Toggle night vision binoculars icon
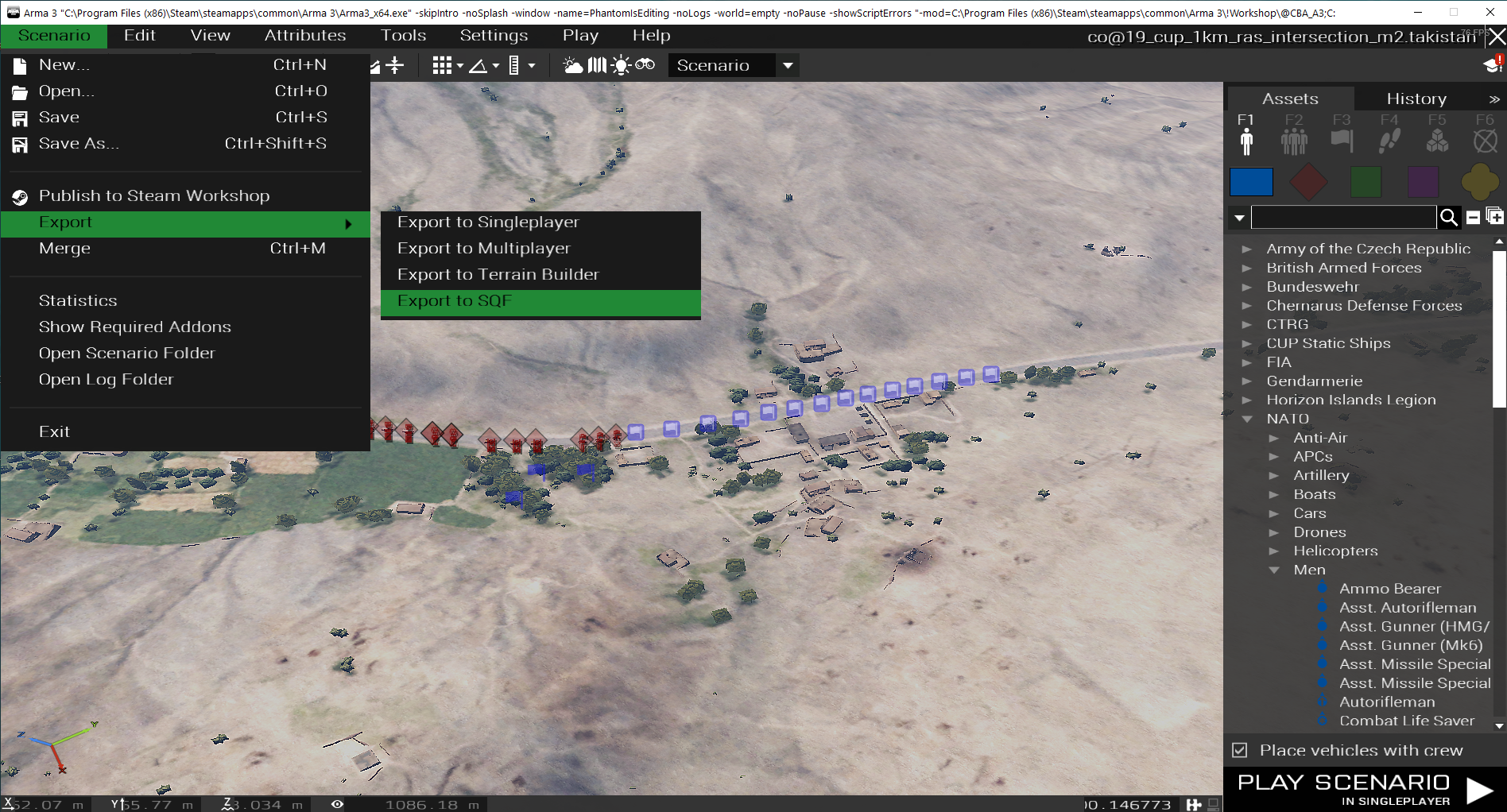This screenshot has width=1507, height=812. 645,64
